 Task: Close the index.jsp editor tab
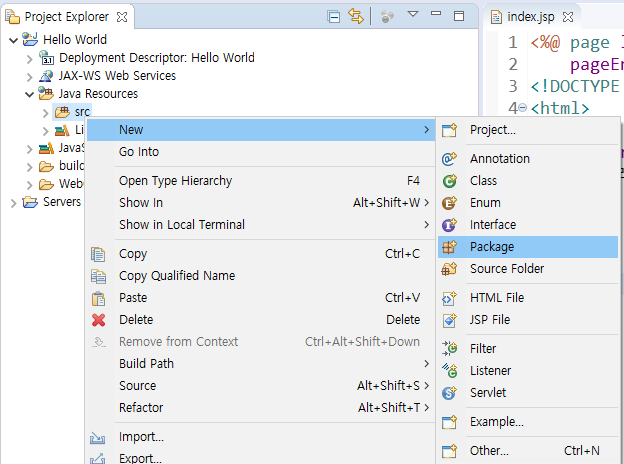[x=568, y=17]
